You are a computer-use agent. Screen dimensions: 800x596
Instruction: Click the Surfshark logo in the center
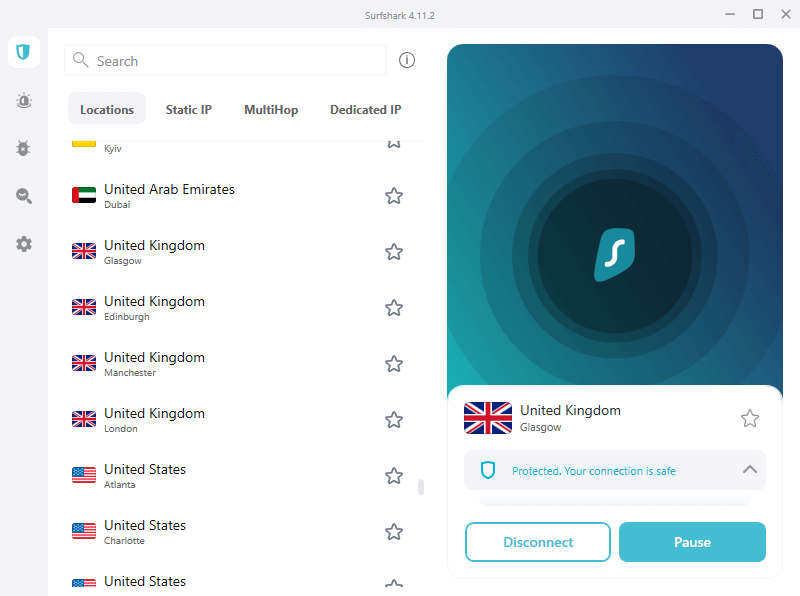[615, 255]
